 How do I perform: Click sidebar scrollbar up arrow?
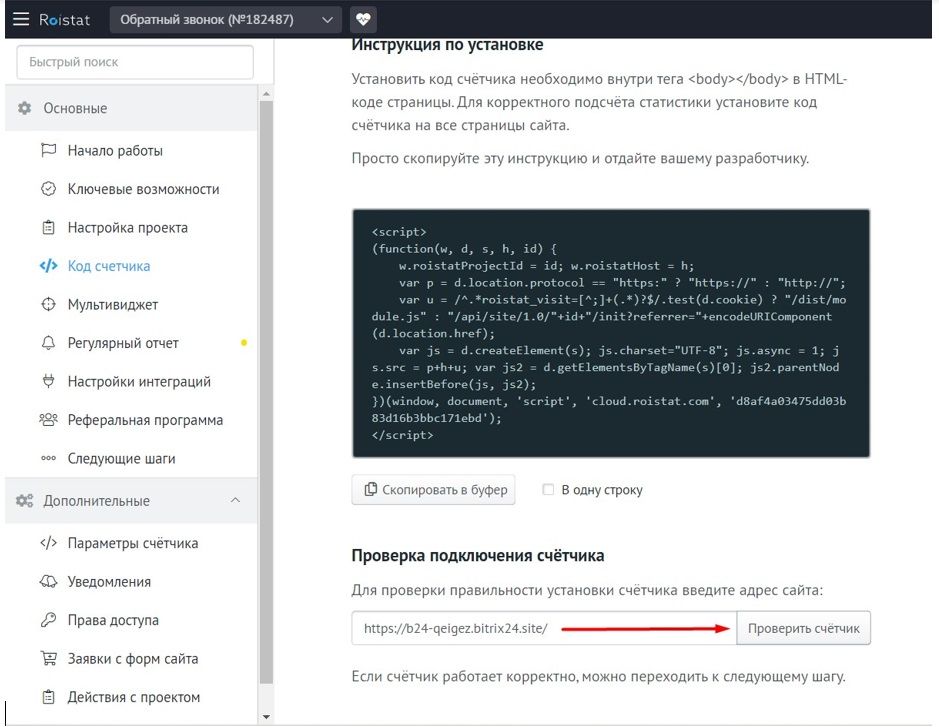[266, 93]
